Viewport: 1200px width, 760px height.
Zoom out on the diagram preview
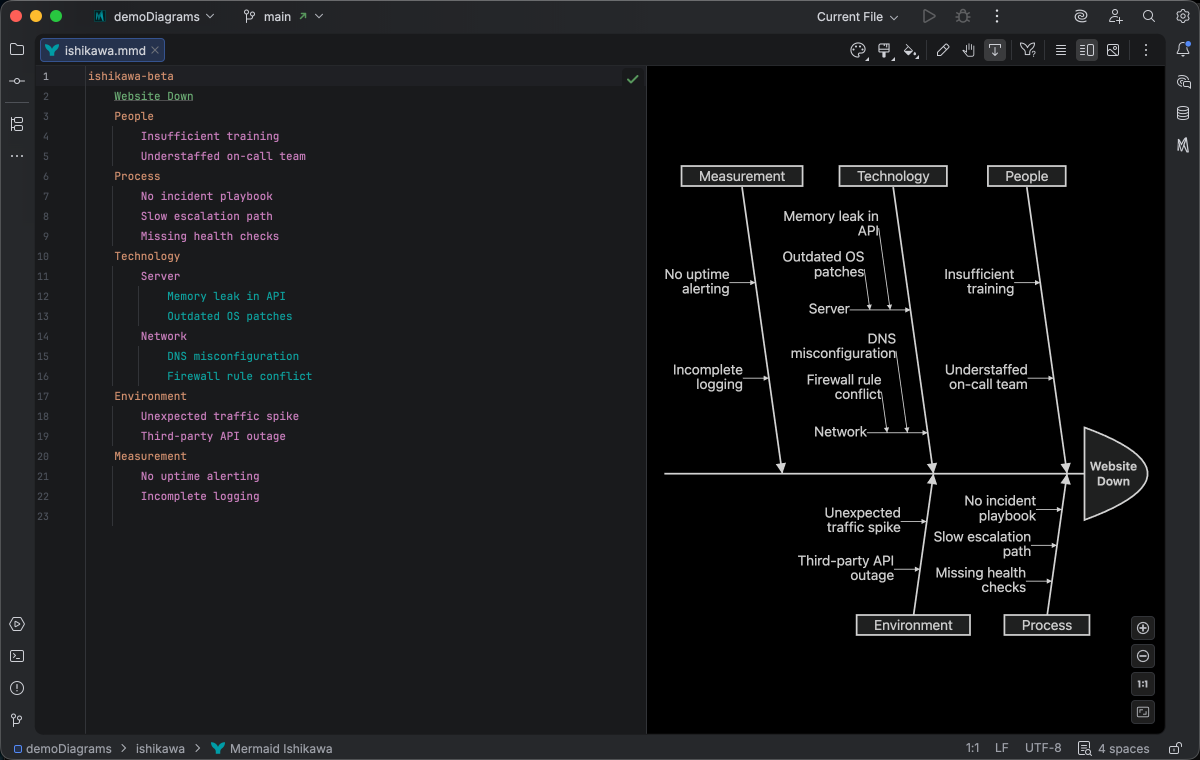point(1143,656)
